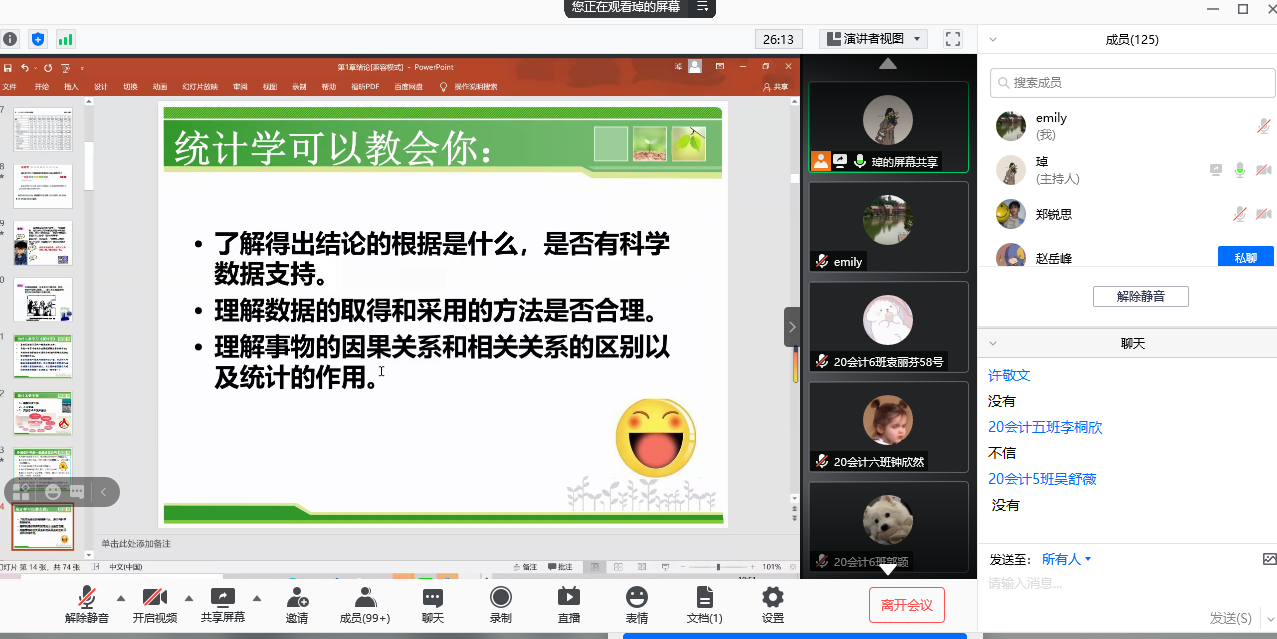This screenshot has width=1277, height=639.
Task: Click the Live stream (直播) icon
Action: click(568, 605)
